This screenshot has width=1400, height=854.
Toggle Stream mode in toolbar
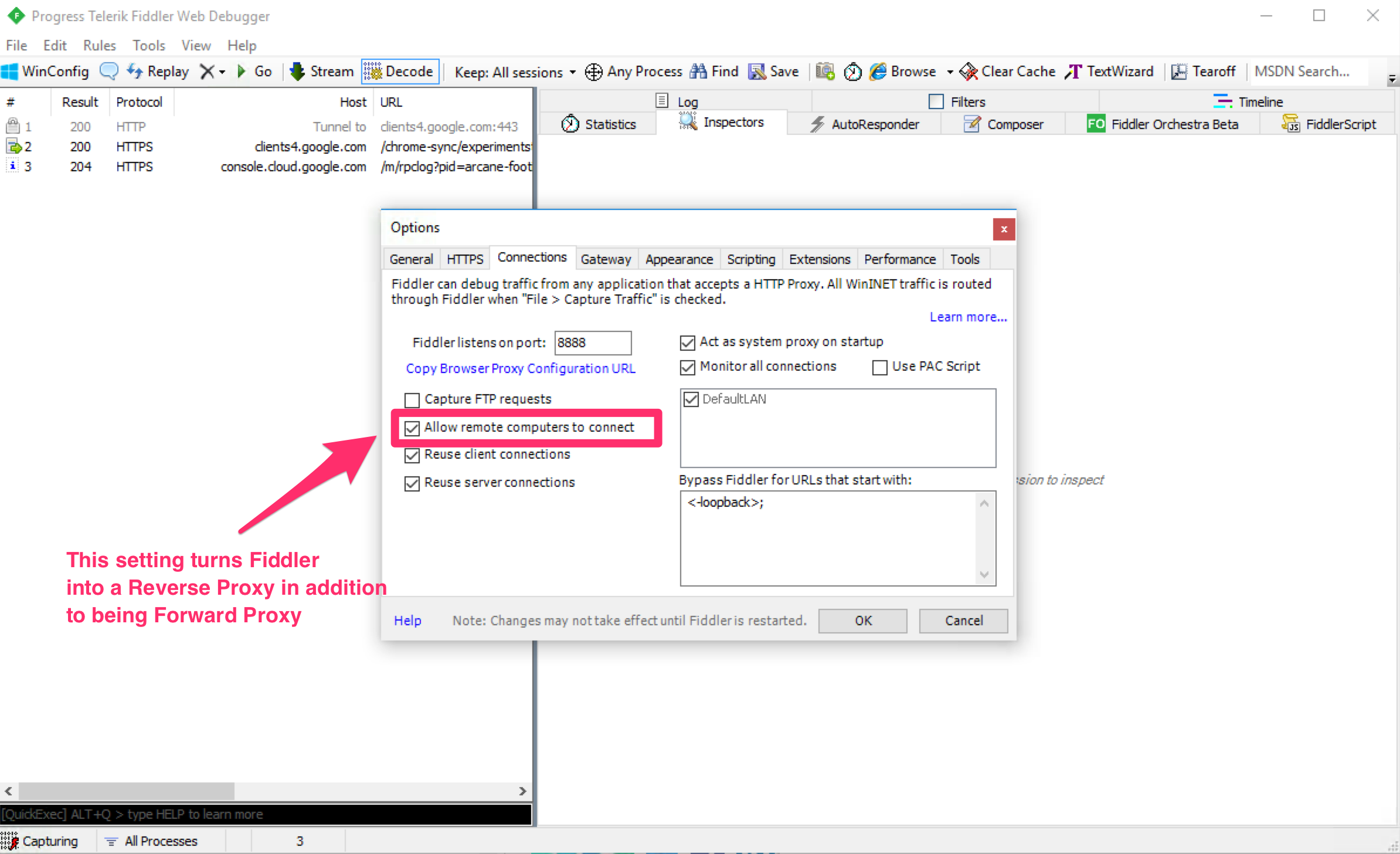click(x=322, y=72)
